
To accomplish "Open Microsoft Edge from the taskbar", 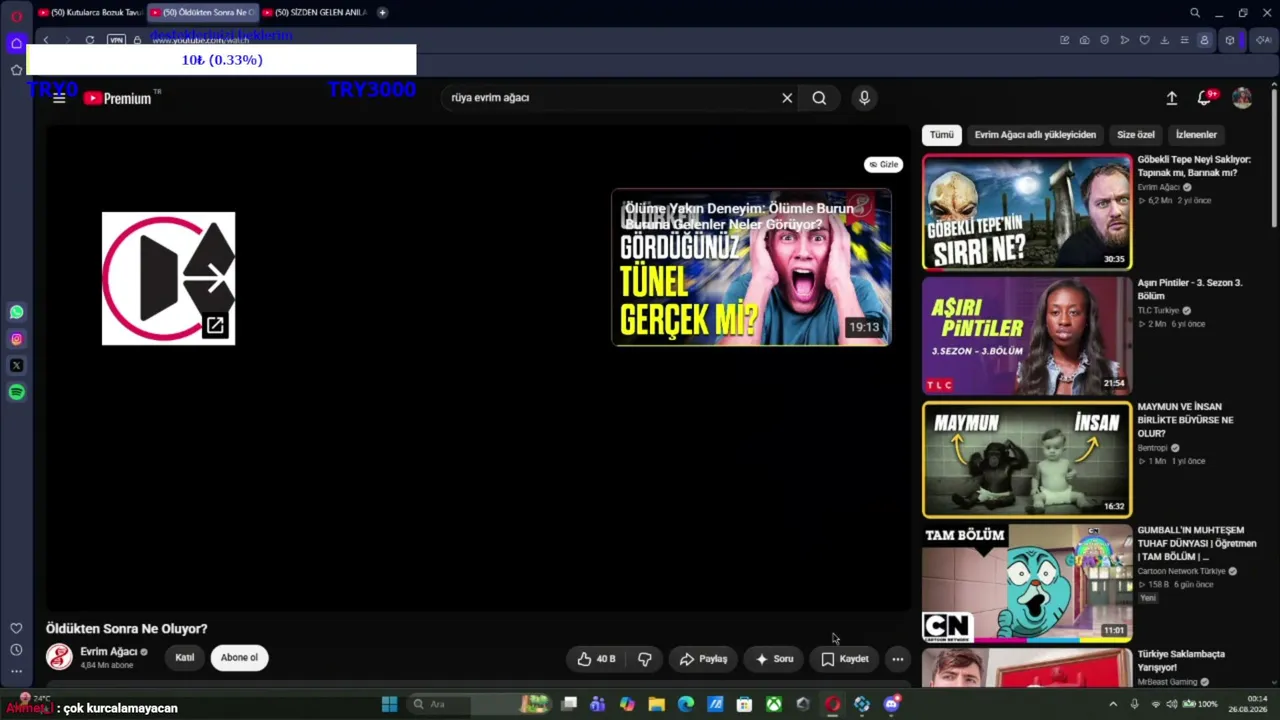I will coord(685,704).
